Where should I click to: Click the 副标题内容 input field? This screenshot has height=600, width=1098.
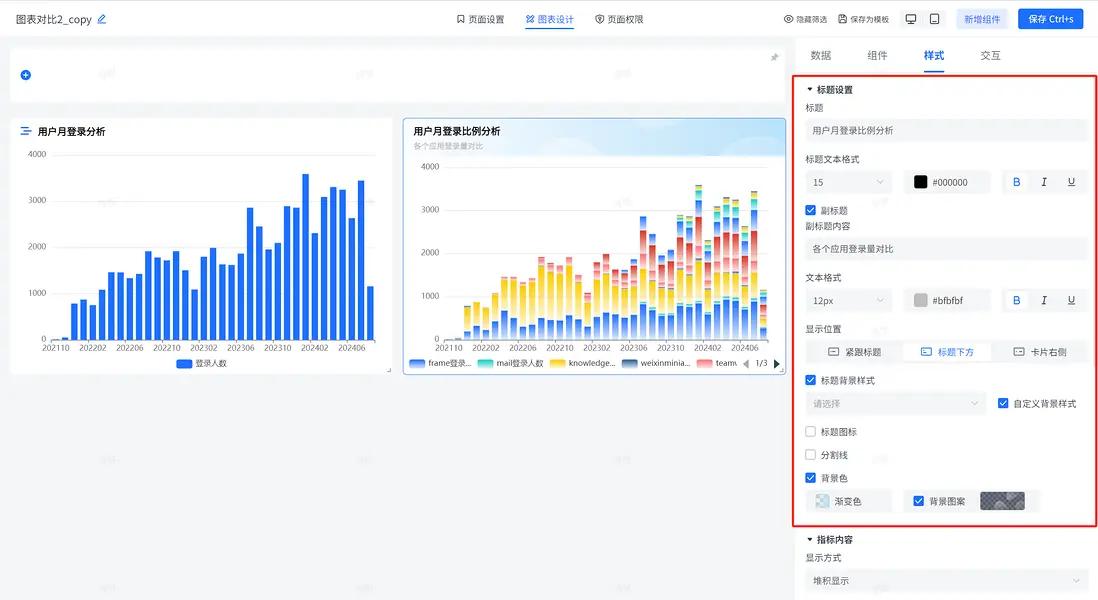click(945, 249)
